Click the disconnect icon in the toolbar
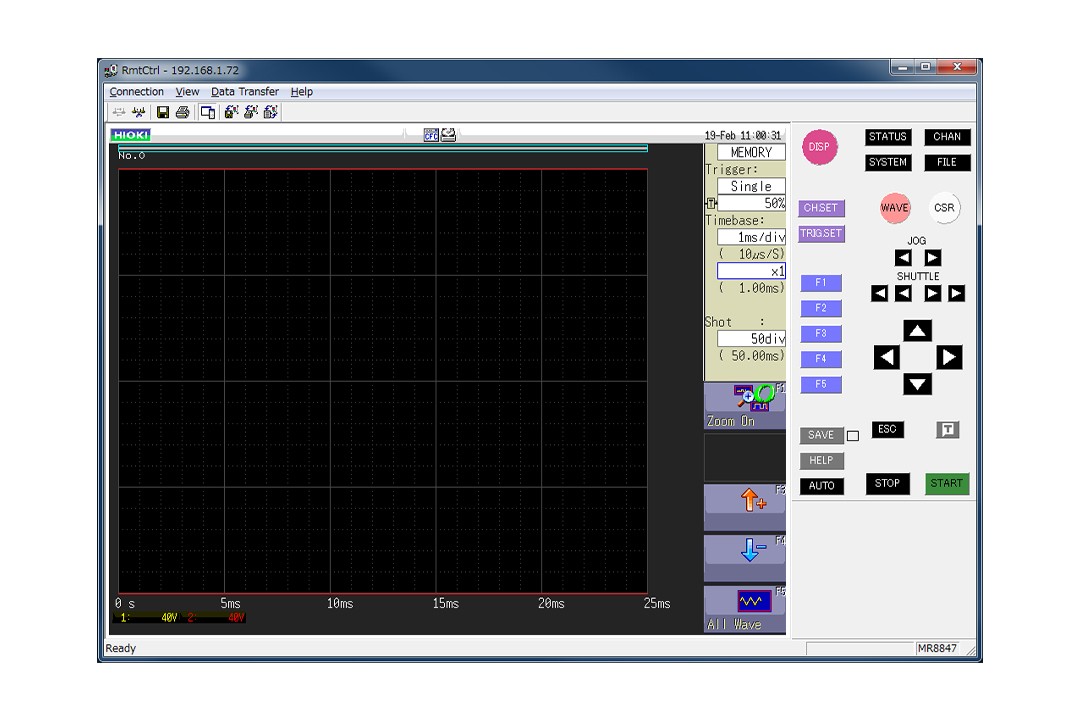This screenshot has height=720, width=1080. click(138, 112)
